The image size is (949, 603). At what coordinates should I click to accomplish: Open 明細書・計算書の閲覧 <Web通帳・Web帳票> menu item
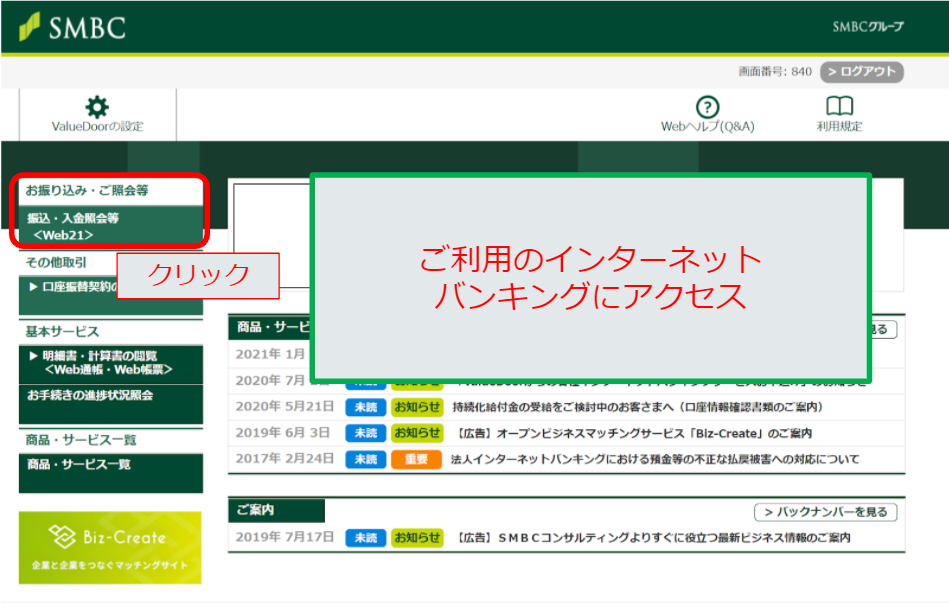[x=111, y=364]
